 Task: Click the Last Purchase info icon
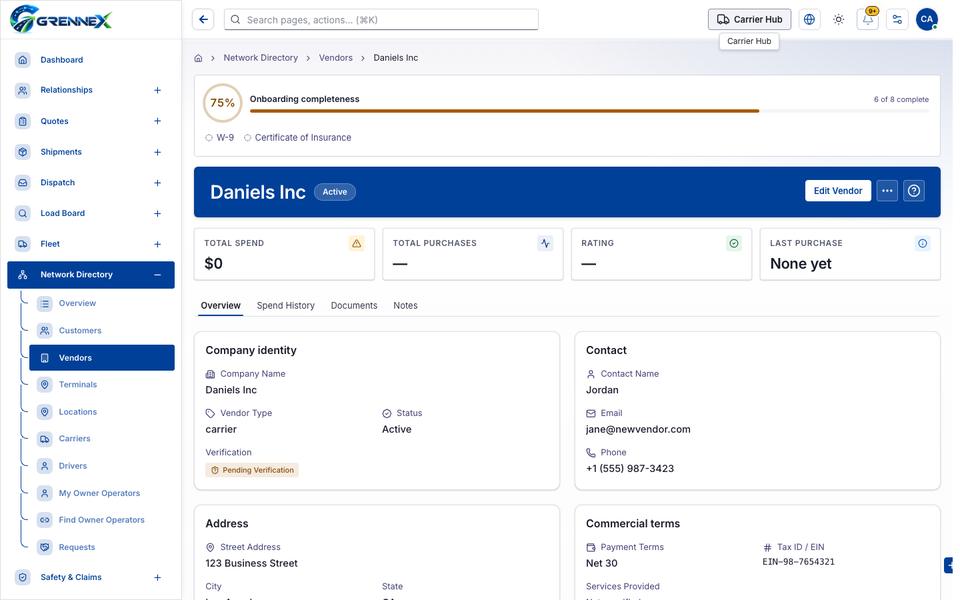pos(922,244)
